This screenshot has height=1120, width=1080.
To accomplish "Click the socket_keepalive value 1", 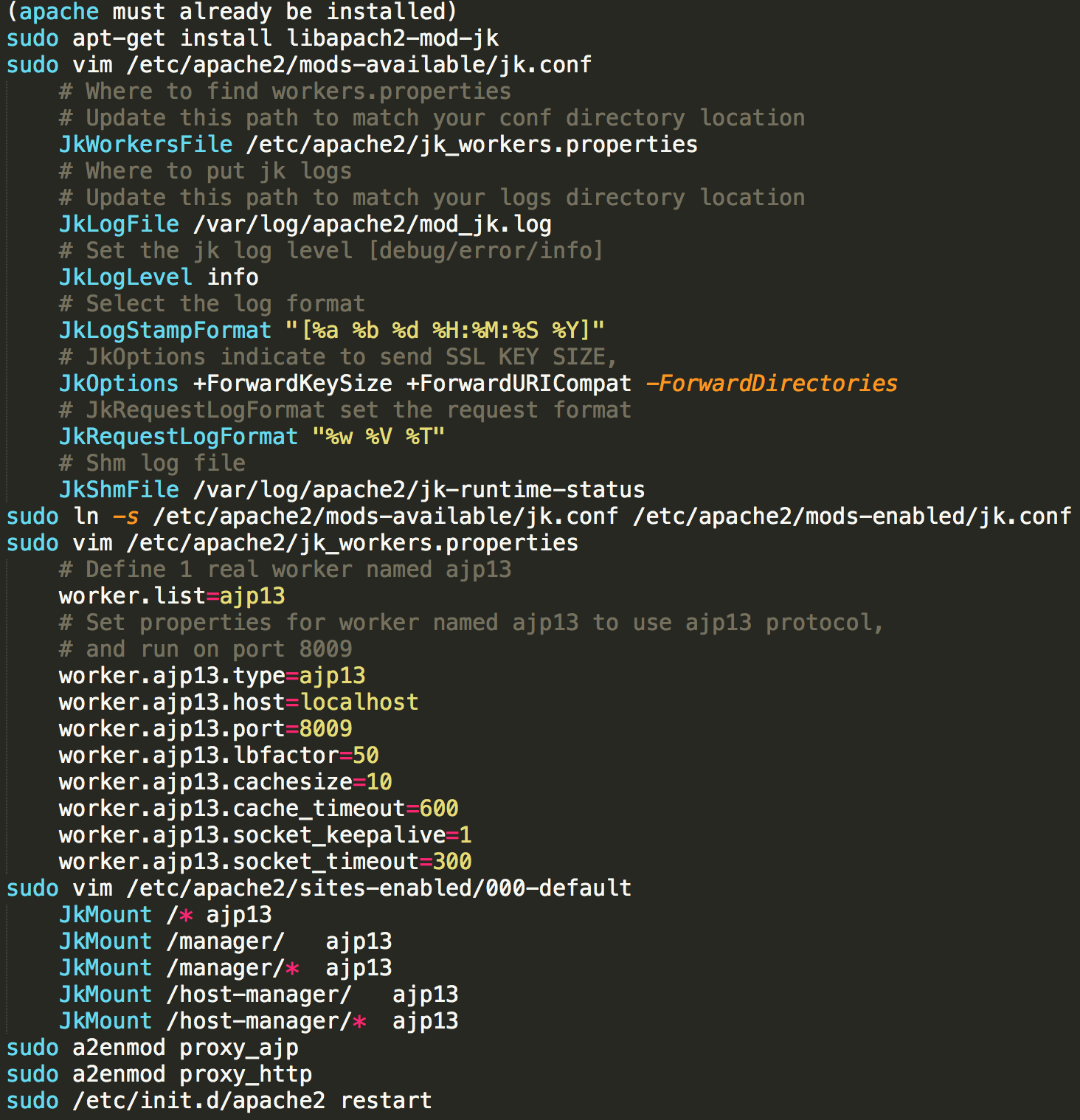I will pos(465,835).
